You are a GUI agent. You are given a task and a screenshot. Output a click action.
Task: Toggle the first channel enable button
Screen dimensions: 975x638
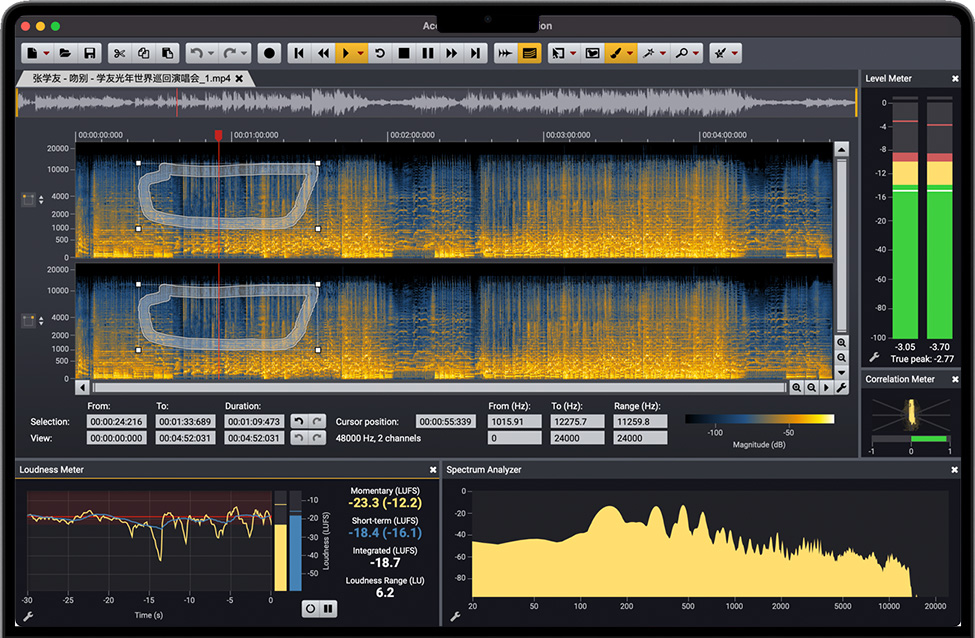(28, 200)
